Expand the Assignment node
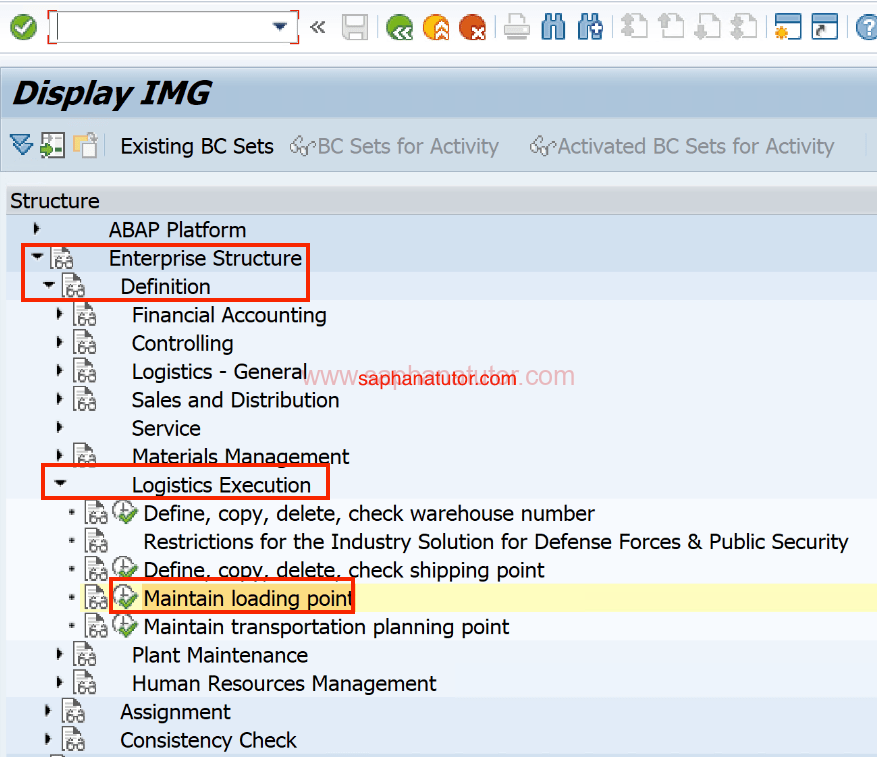Image resolution: width=877 pixels, height=757 pixels. coord(48,711)
